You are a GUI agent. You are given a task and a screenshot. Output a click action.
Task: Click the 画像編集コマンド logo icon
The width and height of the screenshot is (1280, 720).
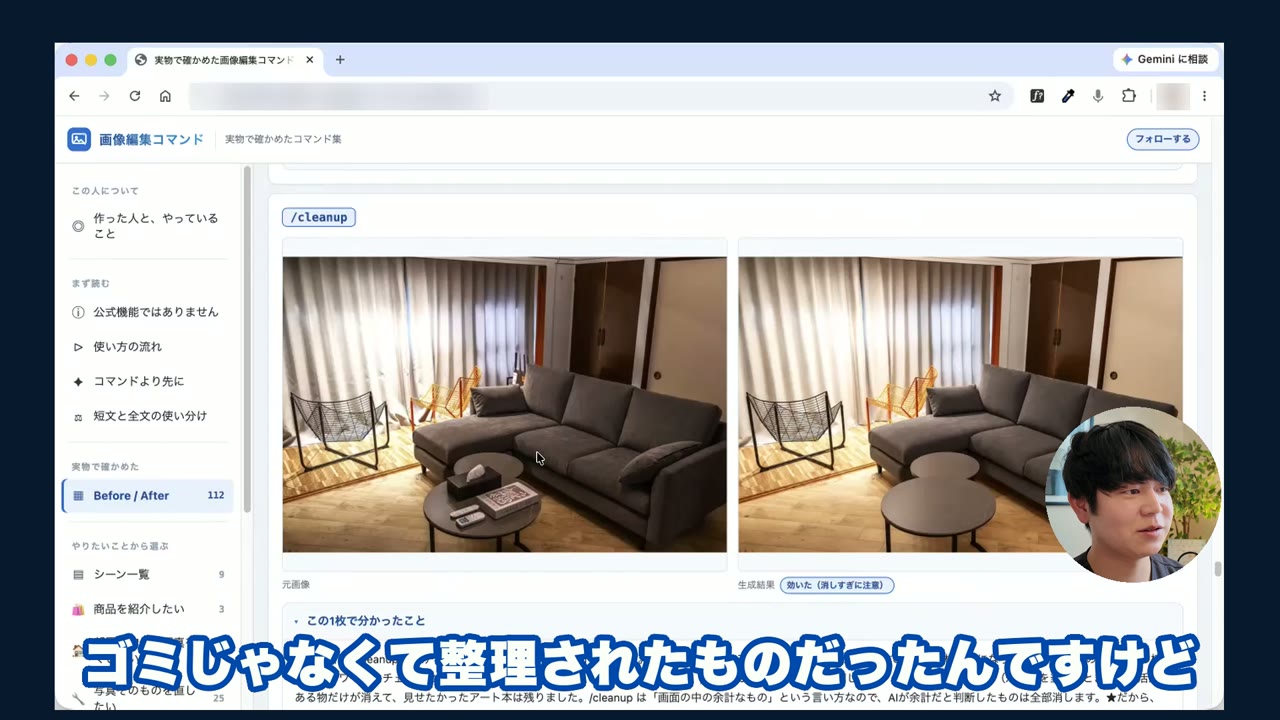click(x=79, y=139)
